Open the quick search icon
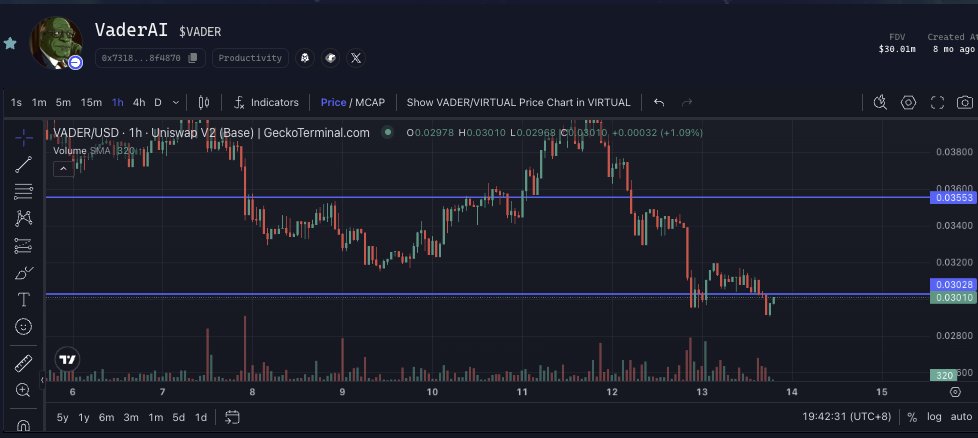Image resolution: width=978 pixels, height=438 pixels. 880,102
